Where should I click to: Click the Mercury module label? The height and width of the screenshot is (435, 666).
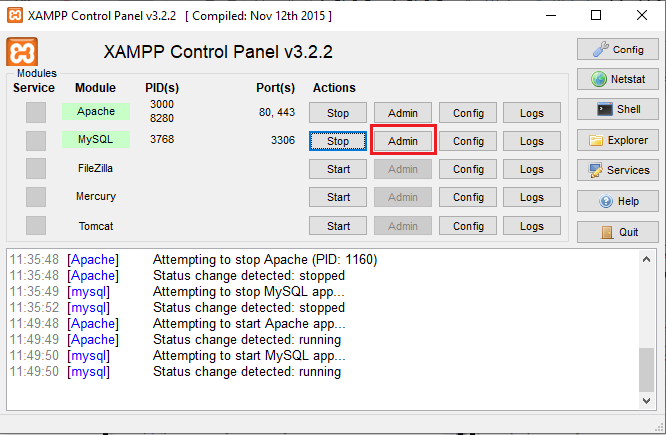[x=96, y=196]
